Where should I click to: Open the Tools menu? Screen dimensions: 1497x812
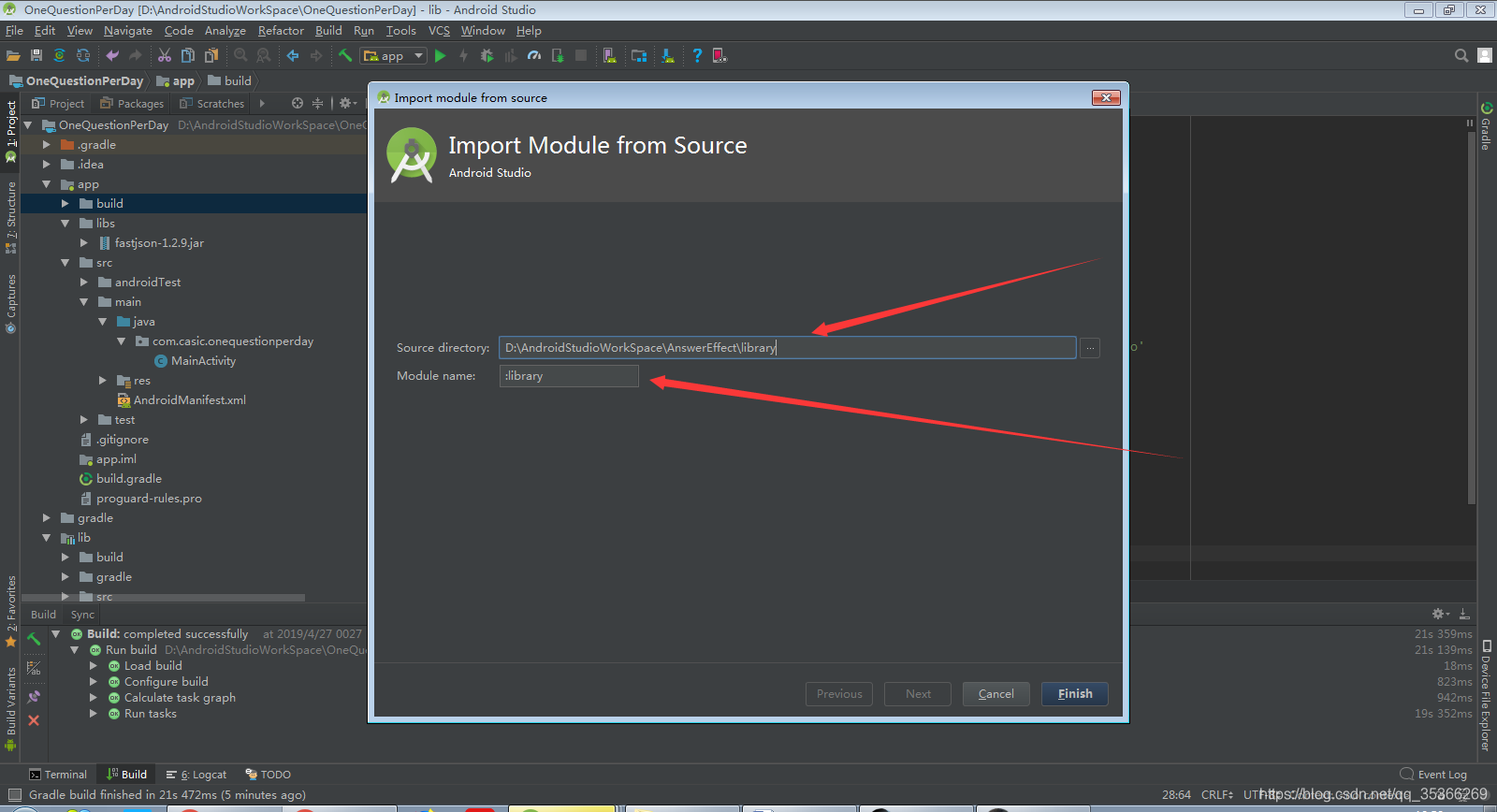pyautogui.click(x=401, y=31)
